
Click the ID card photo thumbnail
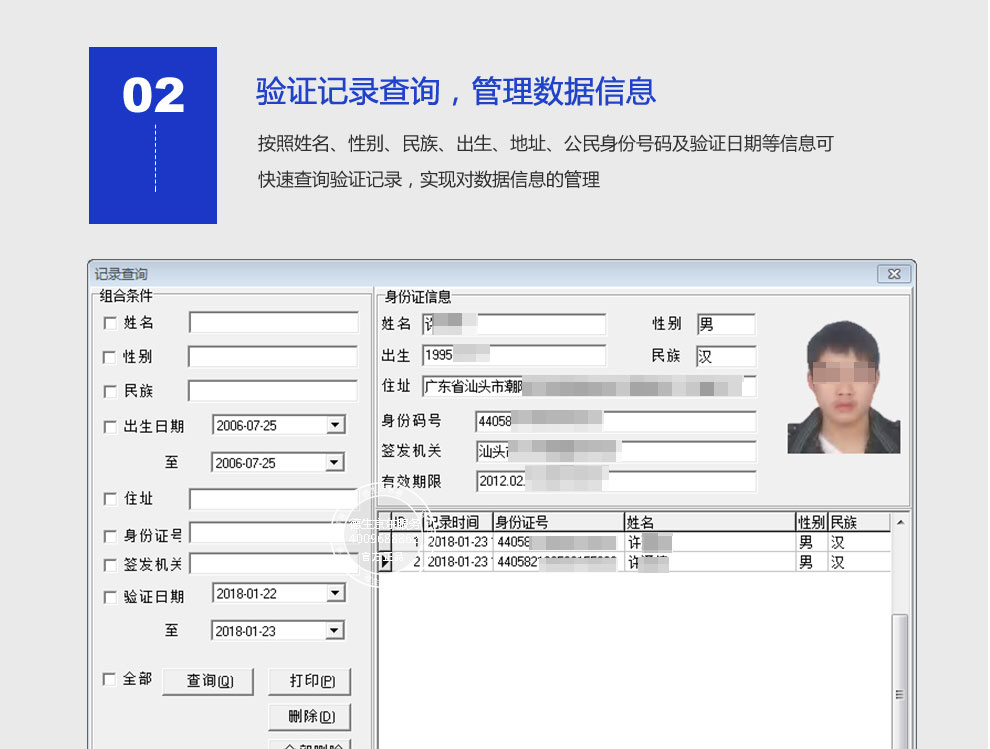point(843,387)
